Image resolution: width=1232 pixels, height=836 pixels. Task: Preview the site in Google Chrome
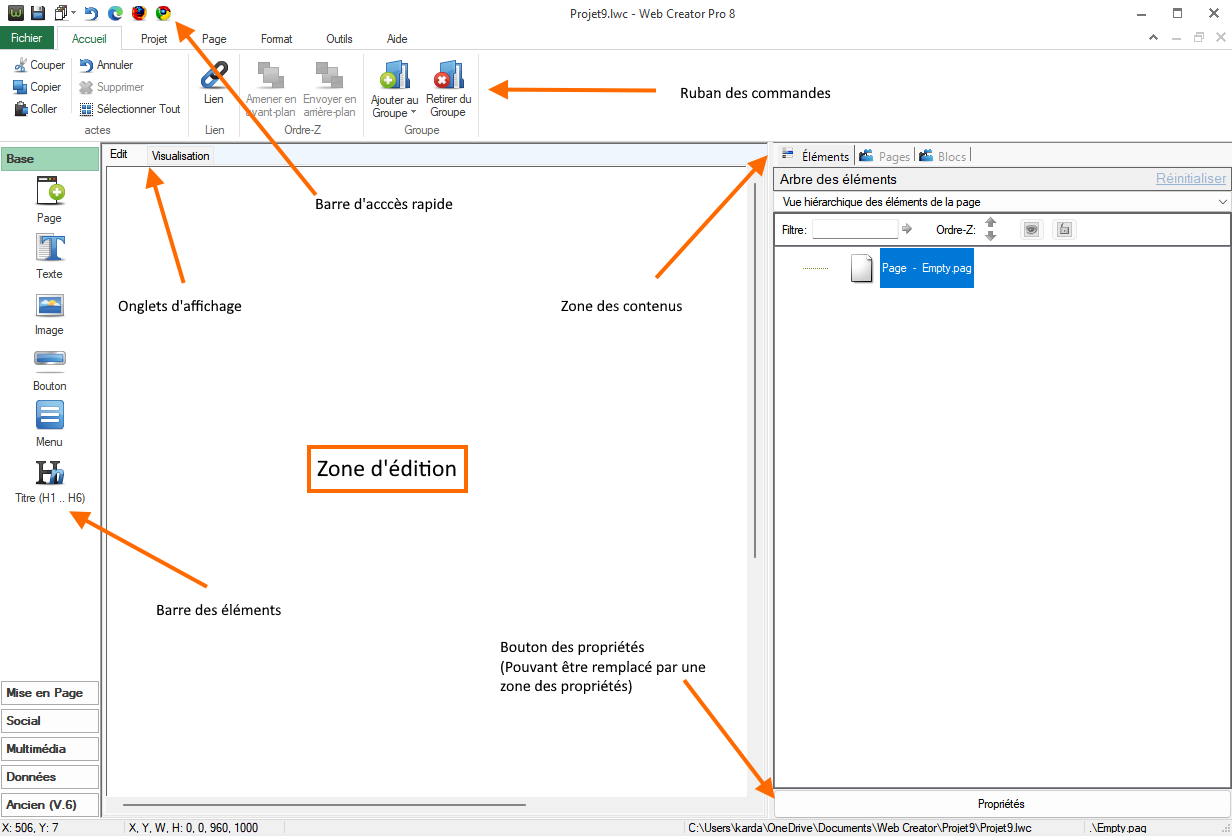pyautogui.click(x=163, y=13)
